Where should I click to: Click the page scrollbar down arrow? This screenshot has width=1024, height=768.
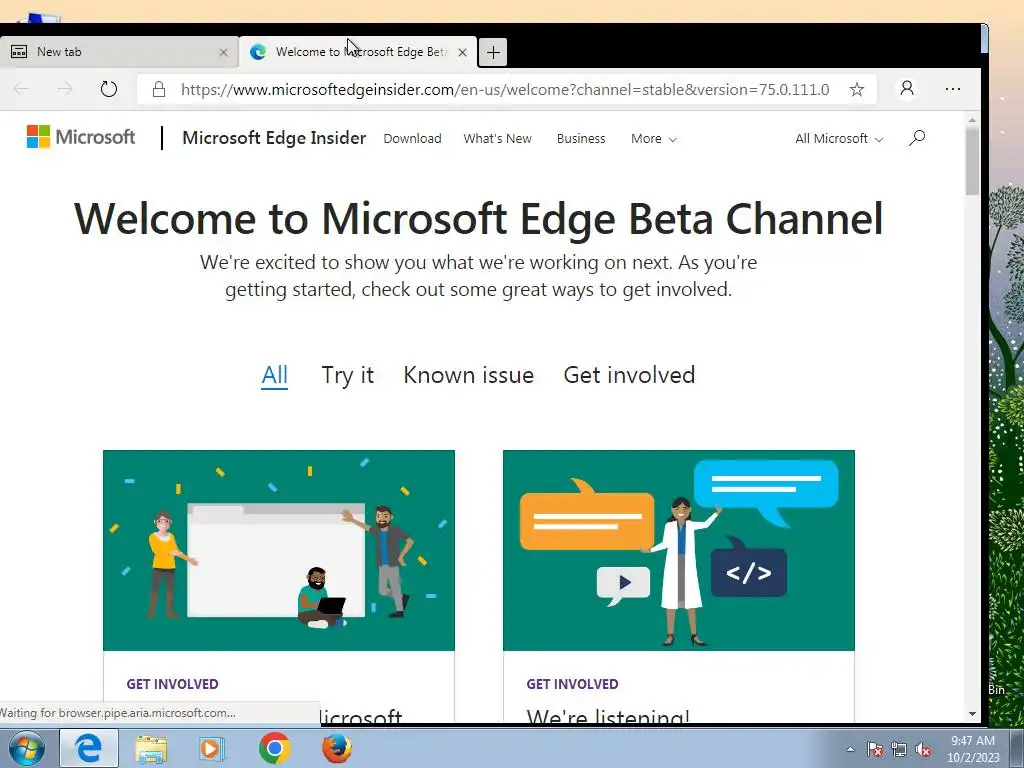[972, 714]
